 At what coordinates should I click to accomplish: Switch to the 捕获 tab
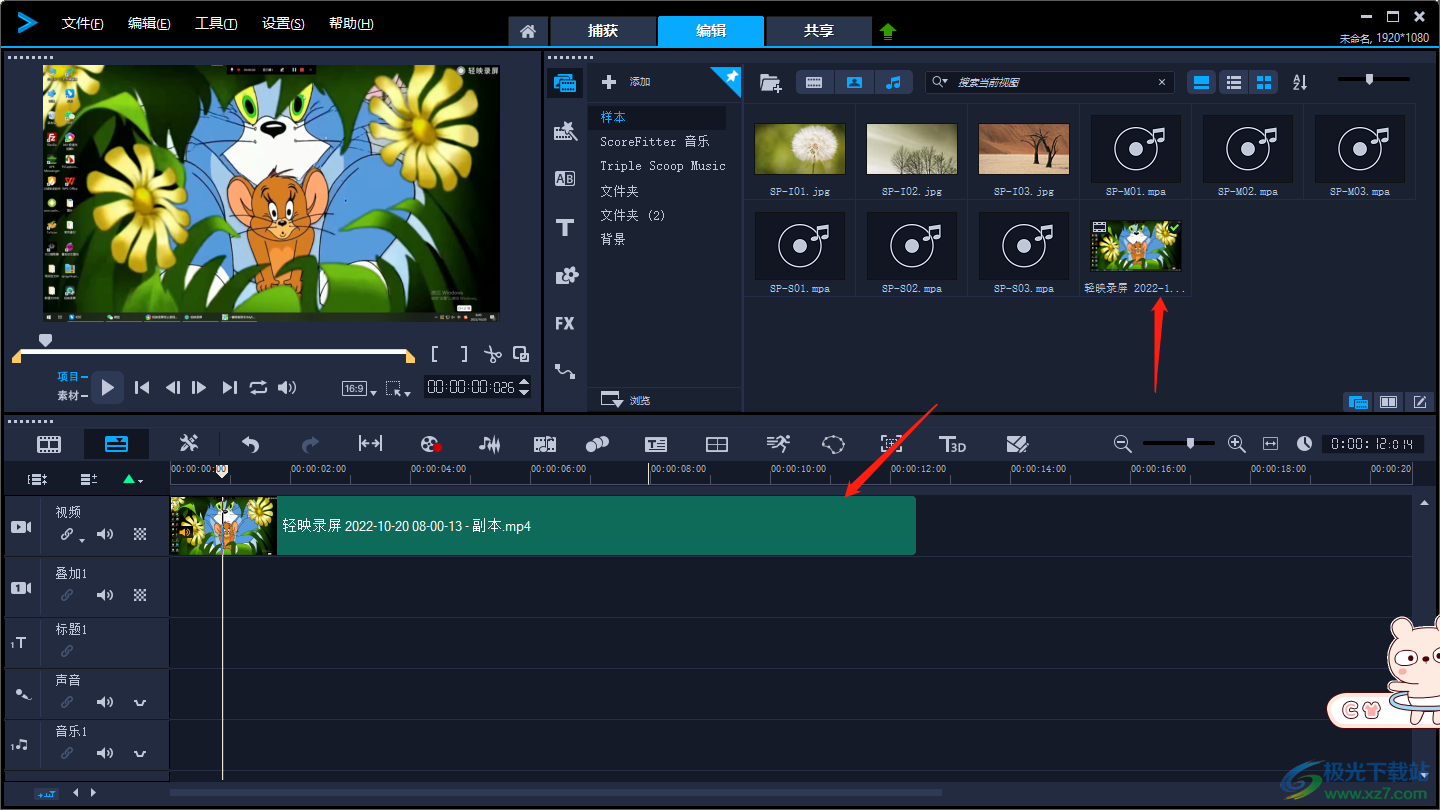(x=603, y=31)
